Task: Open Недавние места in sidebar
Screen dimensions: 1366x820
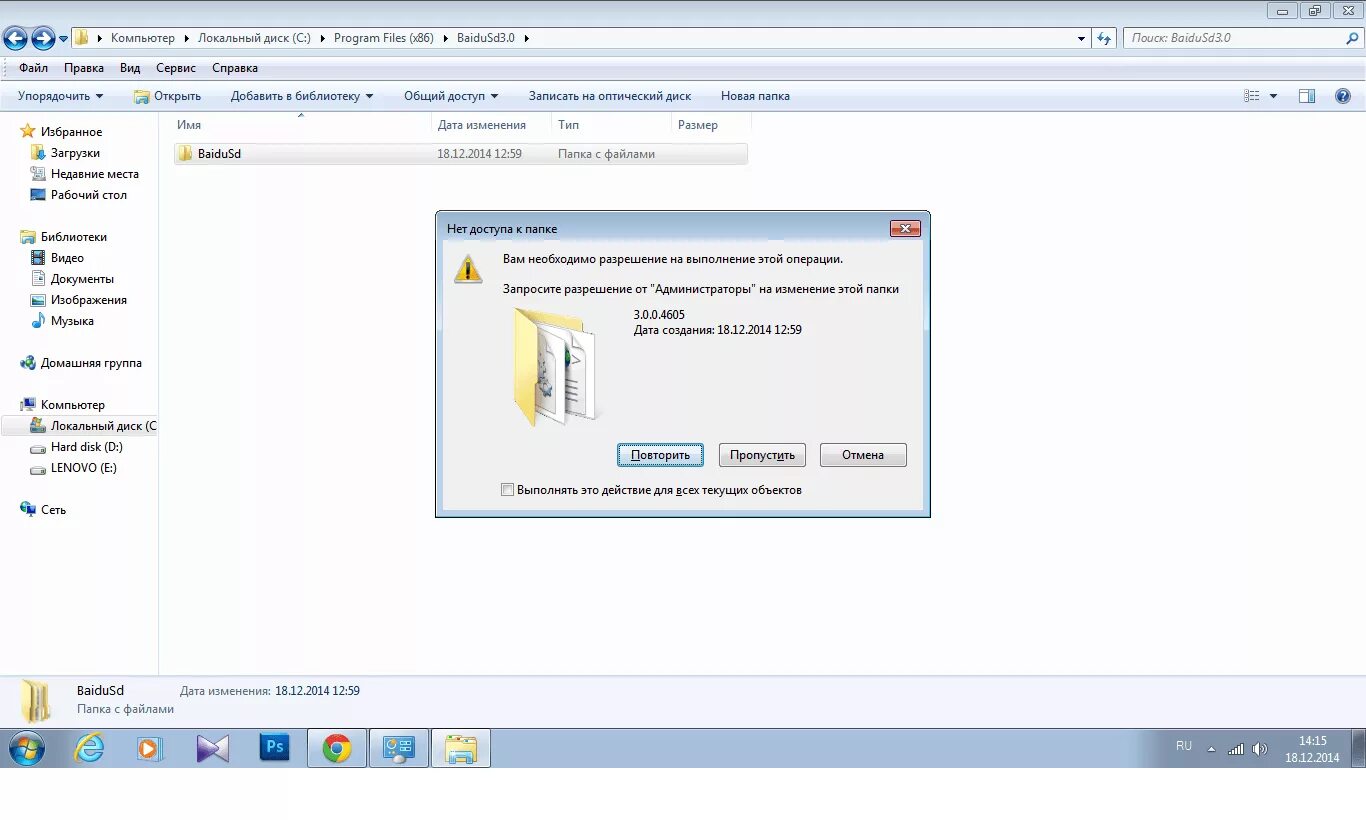Action: 95,174
